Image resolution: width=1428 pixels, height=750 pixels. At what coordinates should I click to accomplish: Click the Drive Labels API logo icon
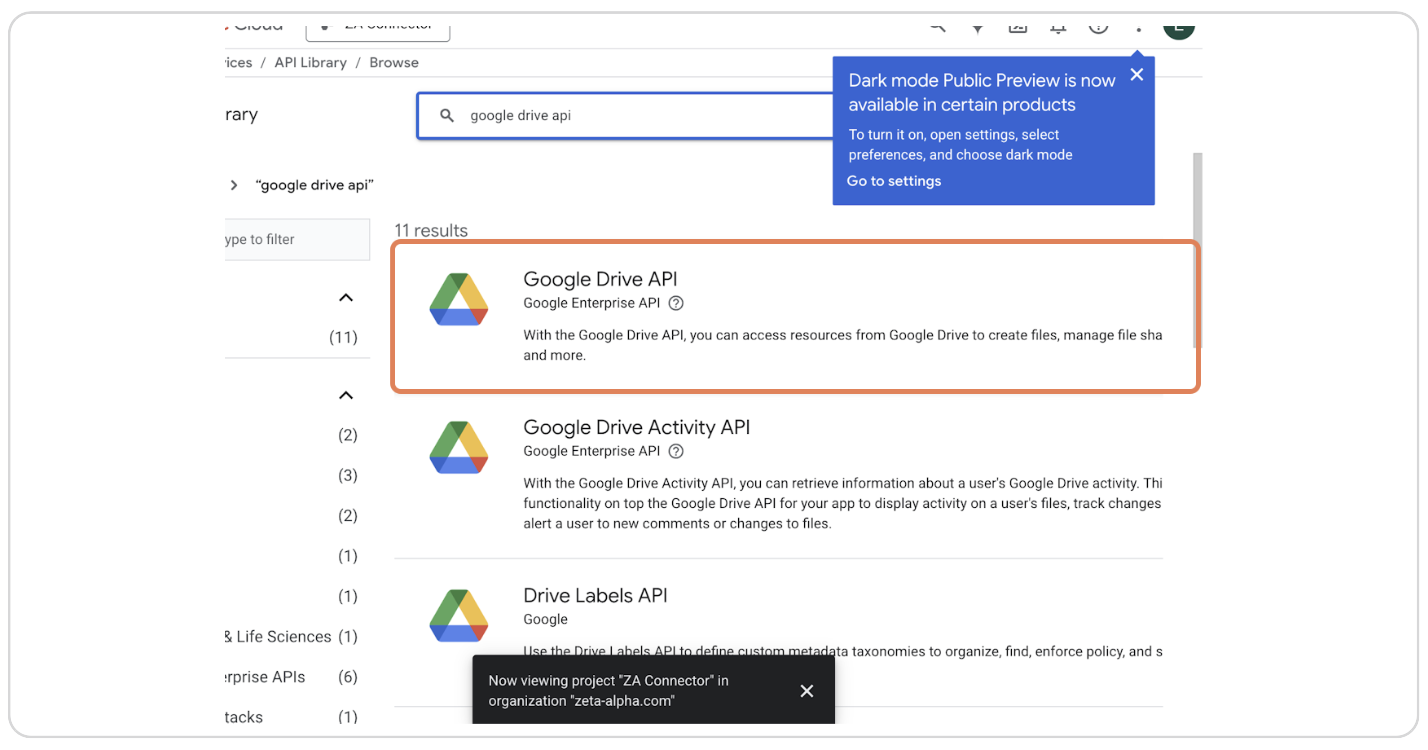[x=458, y=615]
